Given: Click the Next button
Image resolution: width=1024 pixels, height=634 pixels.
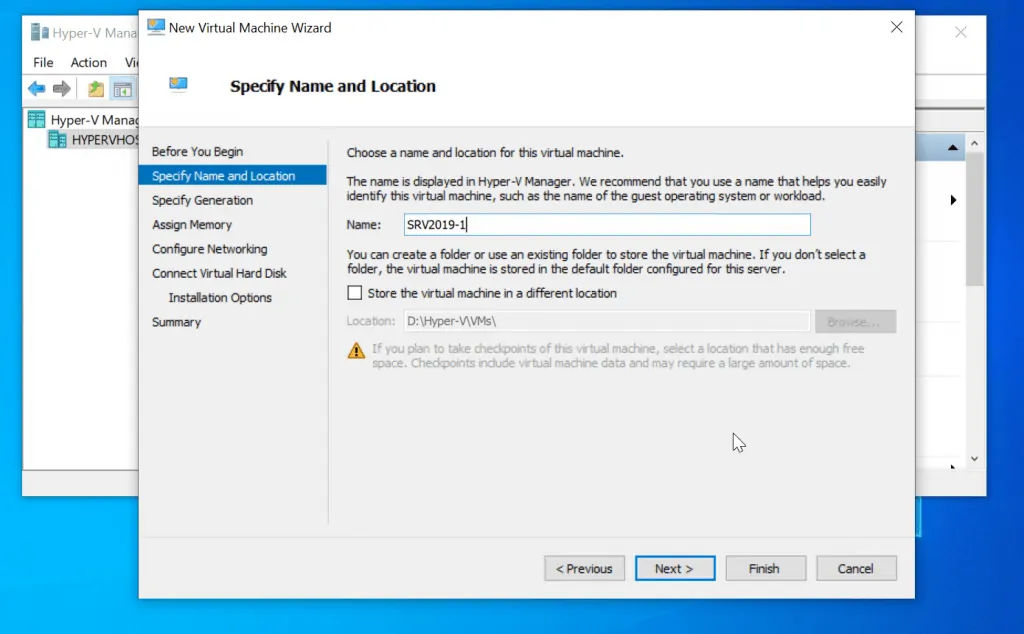Looking at the screenshot, I should (675, 568).
